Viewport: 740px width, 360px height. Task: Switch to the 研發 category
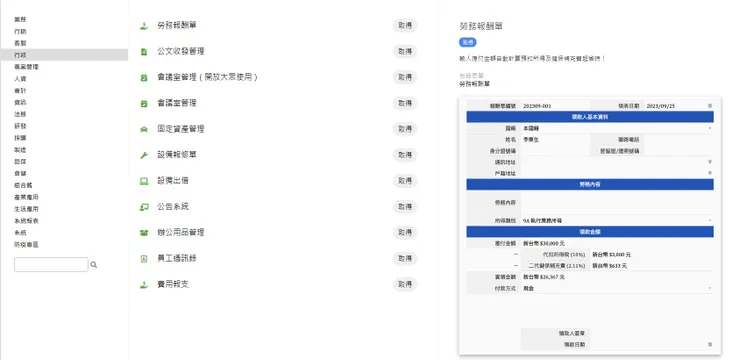click(x=20, y=126)
